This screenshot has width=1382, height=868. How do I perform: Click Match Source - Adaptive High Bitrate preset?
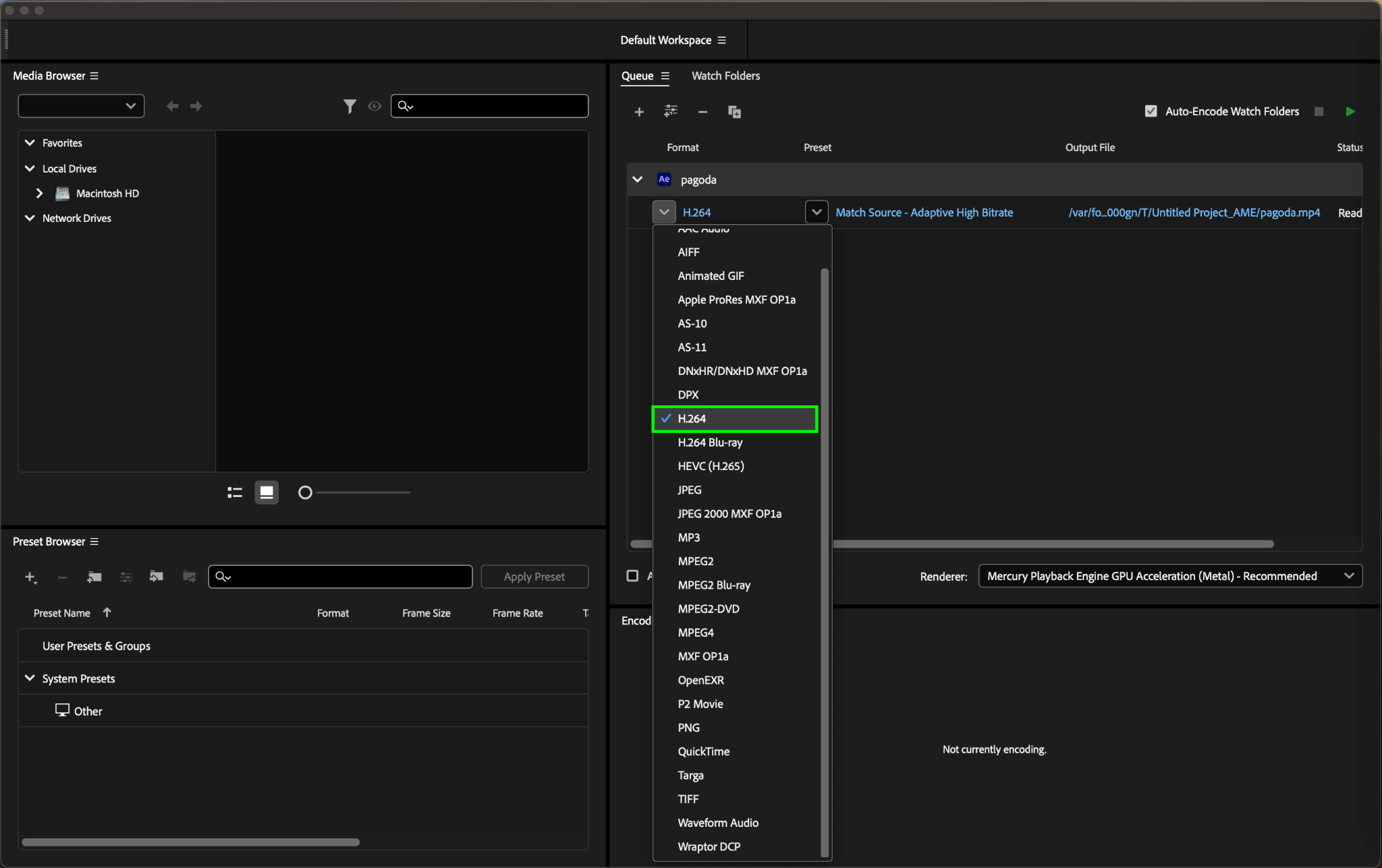(924, 212)
